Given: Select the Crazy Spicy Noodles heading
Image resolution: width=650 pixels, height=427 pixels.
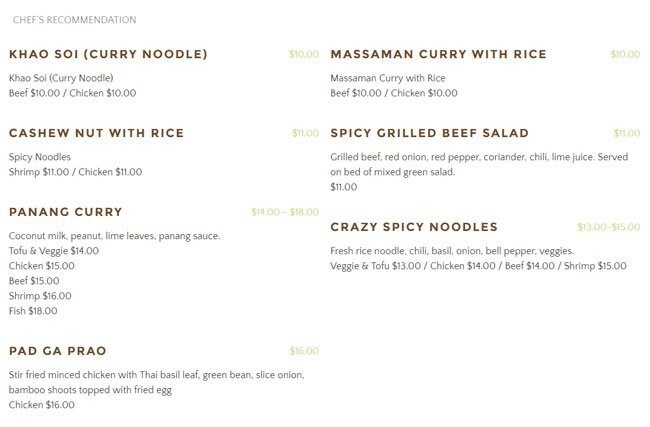Looking at the screenshot, I should (x=414, y=227).
